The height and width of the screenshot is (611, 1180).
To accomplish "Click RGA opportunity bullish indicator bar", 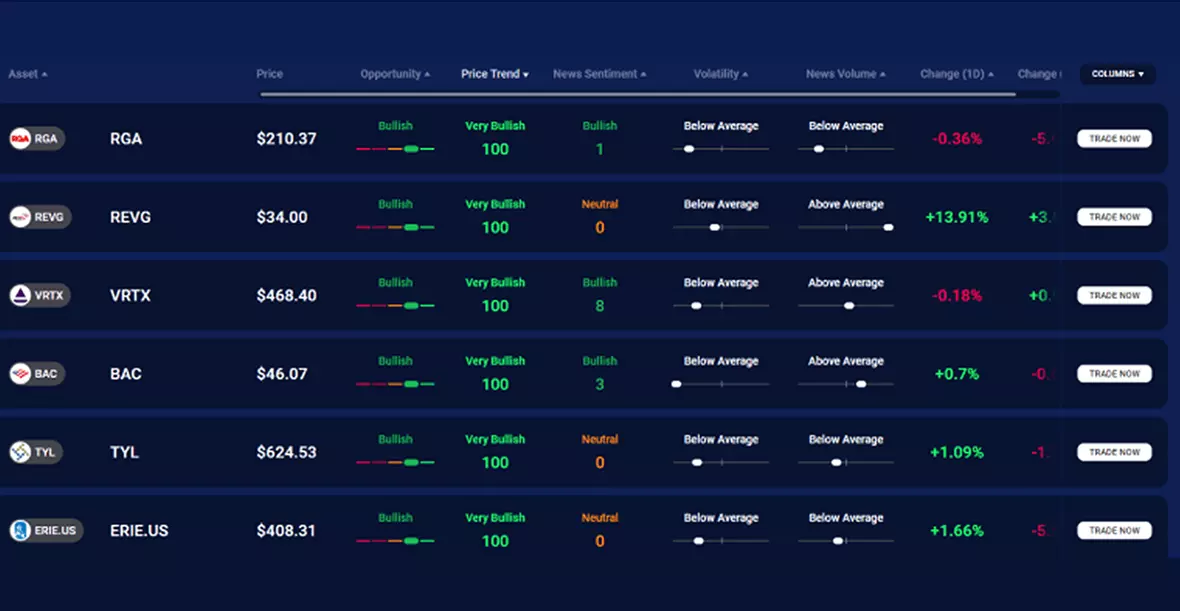I will click(x=395, y=149).
